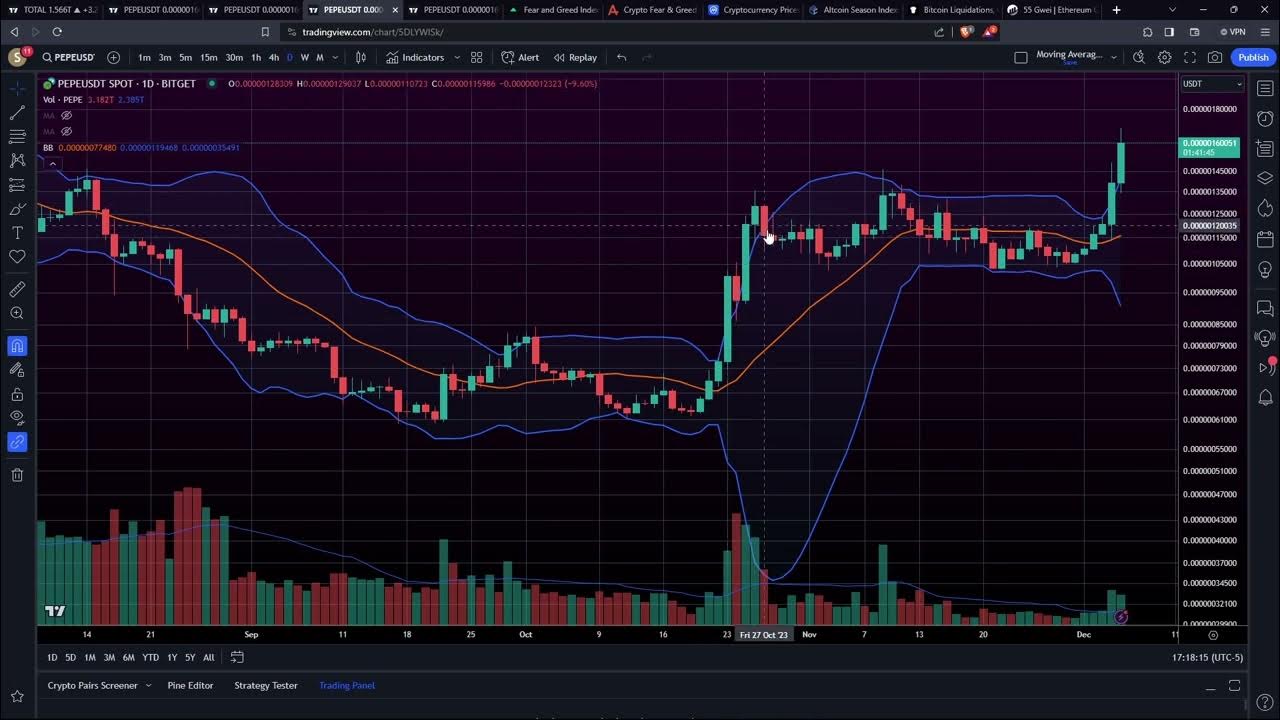Open the heart icons tool in the left toolbar

click(x=17, y=257)
